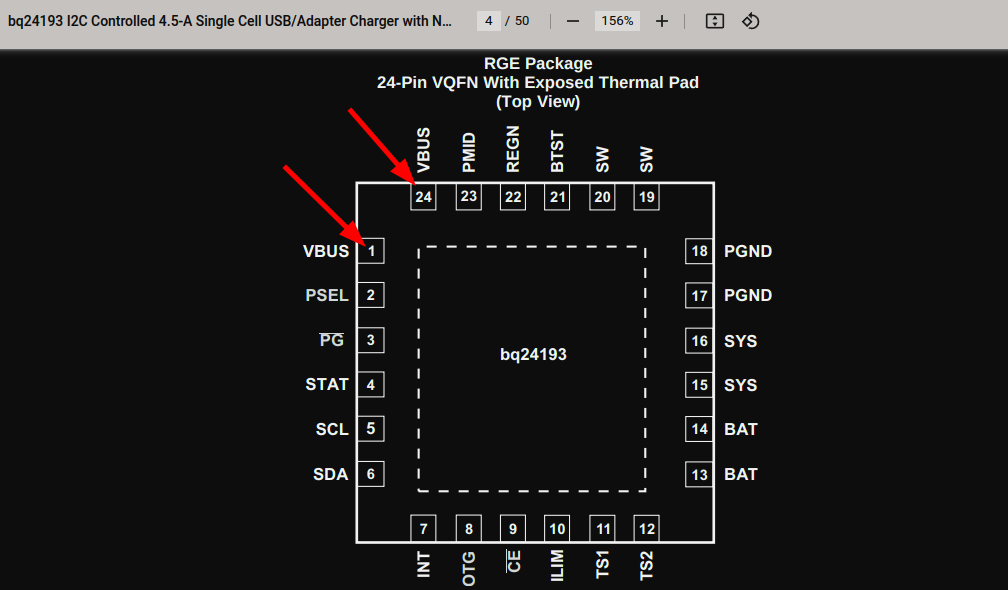Click pin 12 box
The width and height of the screenshot is (1008, 590).
[x=647, y=528]
